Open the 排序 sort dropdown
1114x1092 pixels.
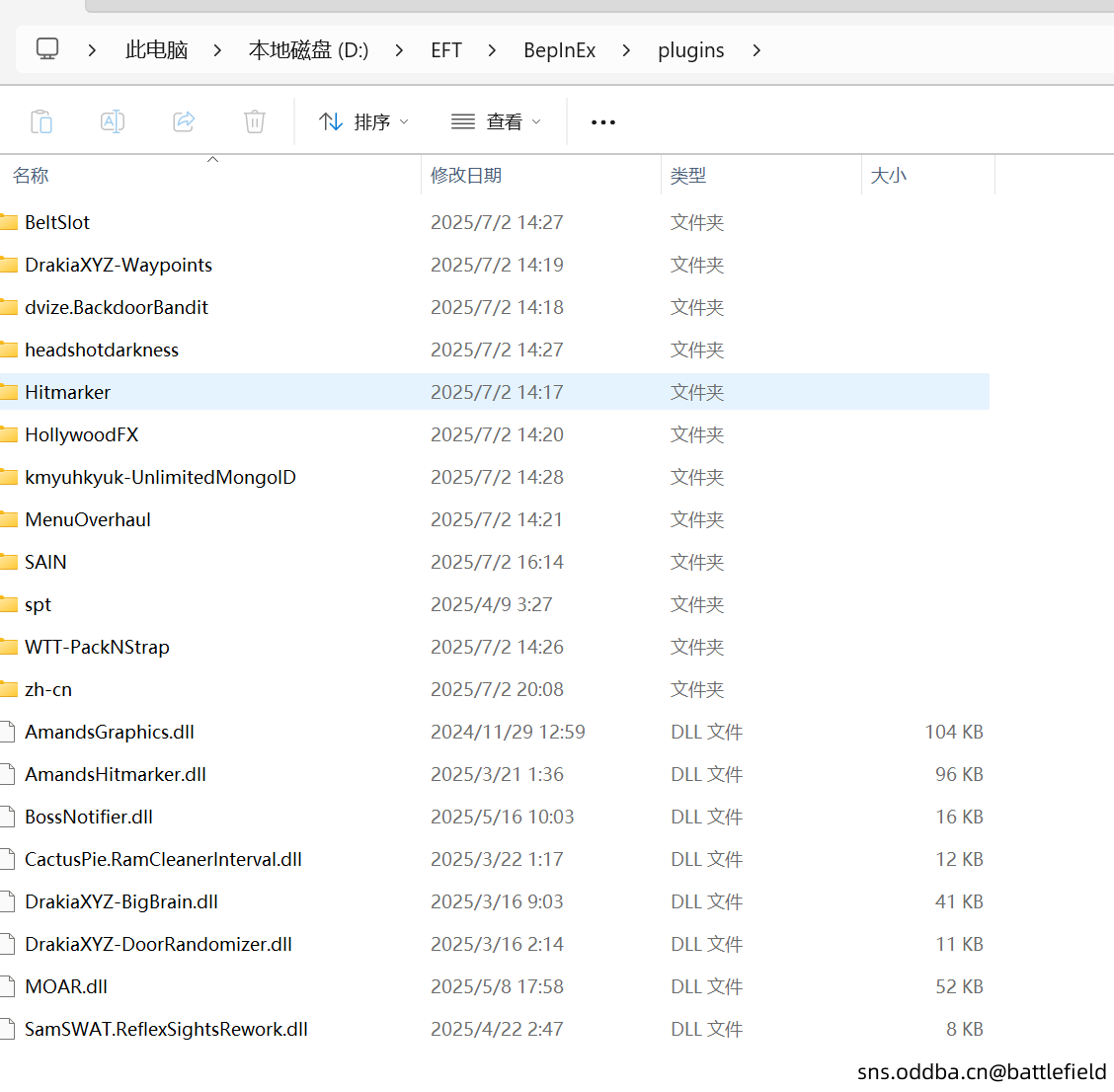pos(363,121)
